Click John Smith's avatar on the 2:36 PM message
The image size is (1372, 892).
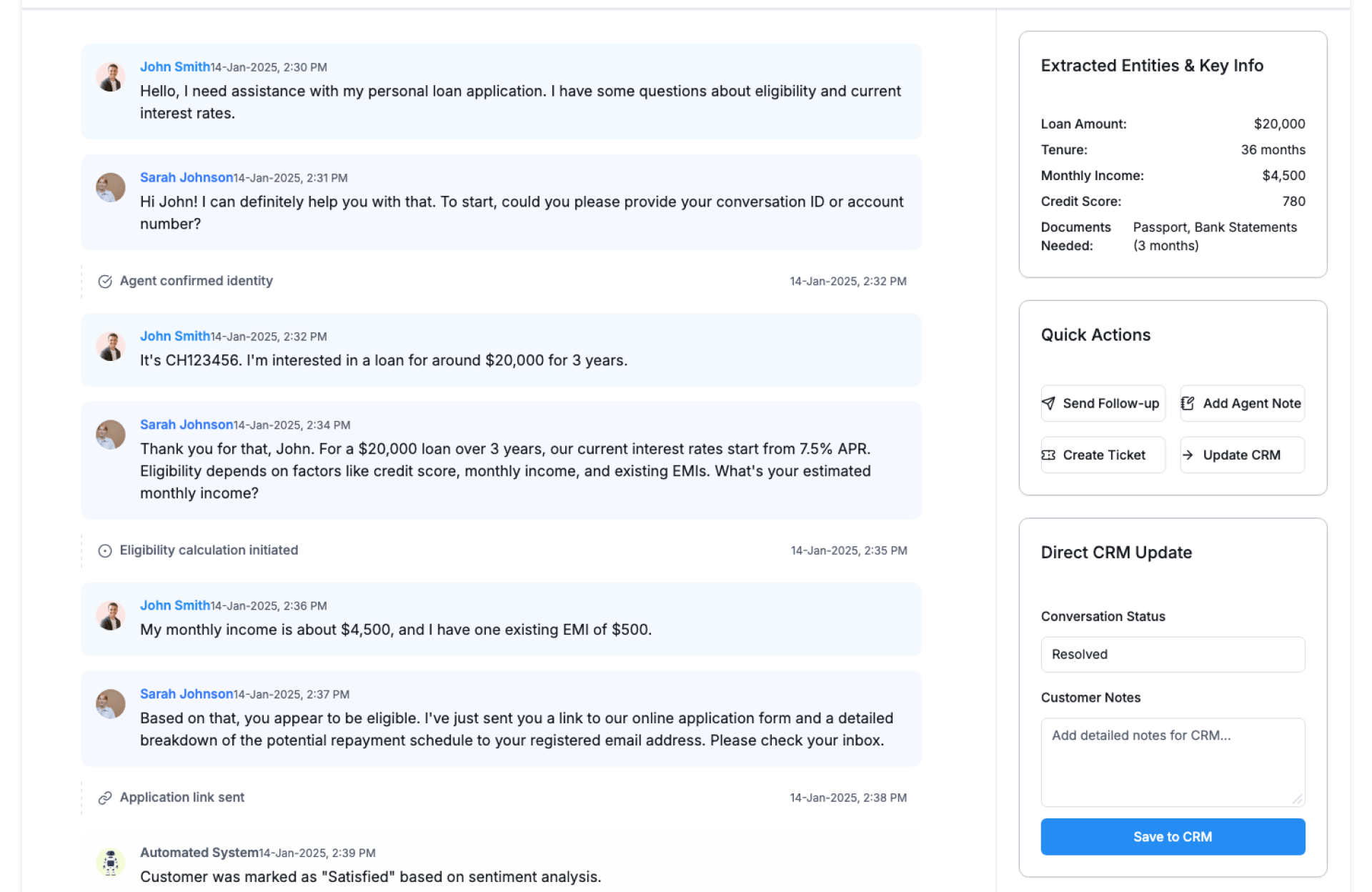pyautogui.click(x=111, y=615)
